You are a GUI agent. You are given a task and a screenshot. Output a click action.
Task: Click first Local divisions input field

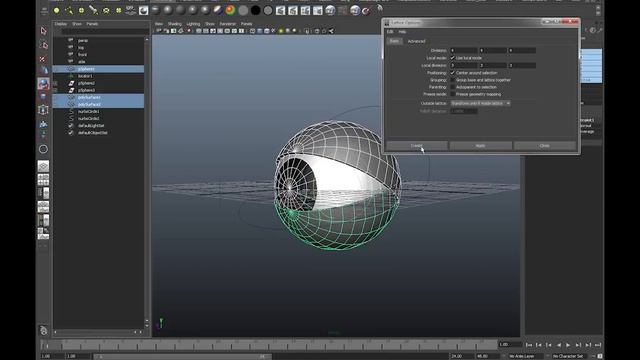tap(464, 65)
